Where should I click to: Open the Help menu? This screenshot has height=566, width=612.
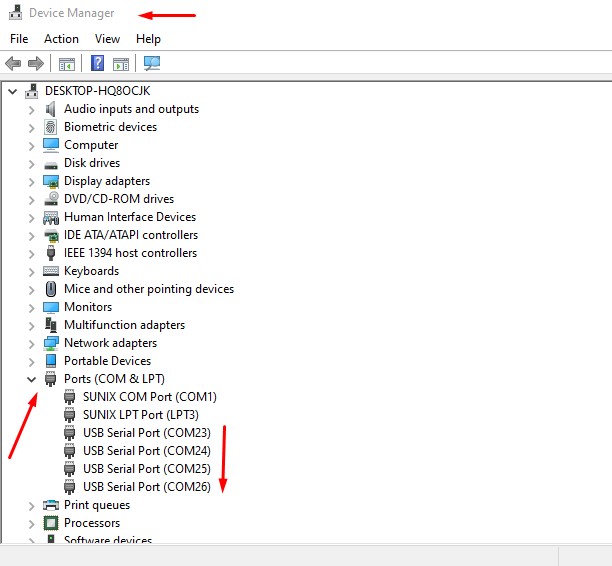(148, 39)
